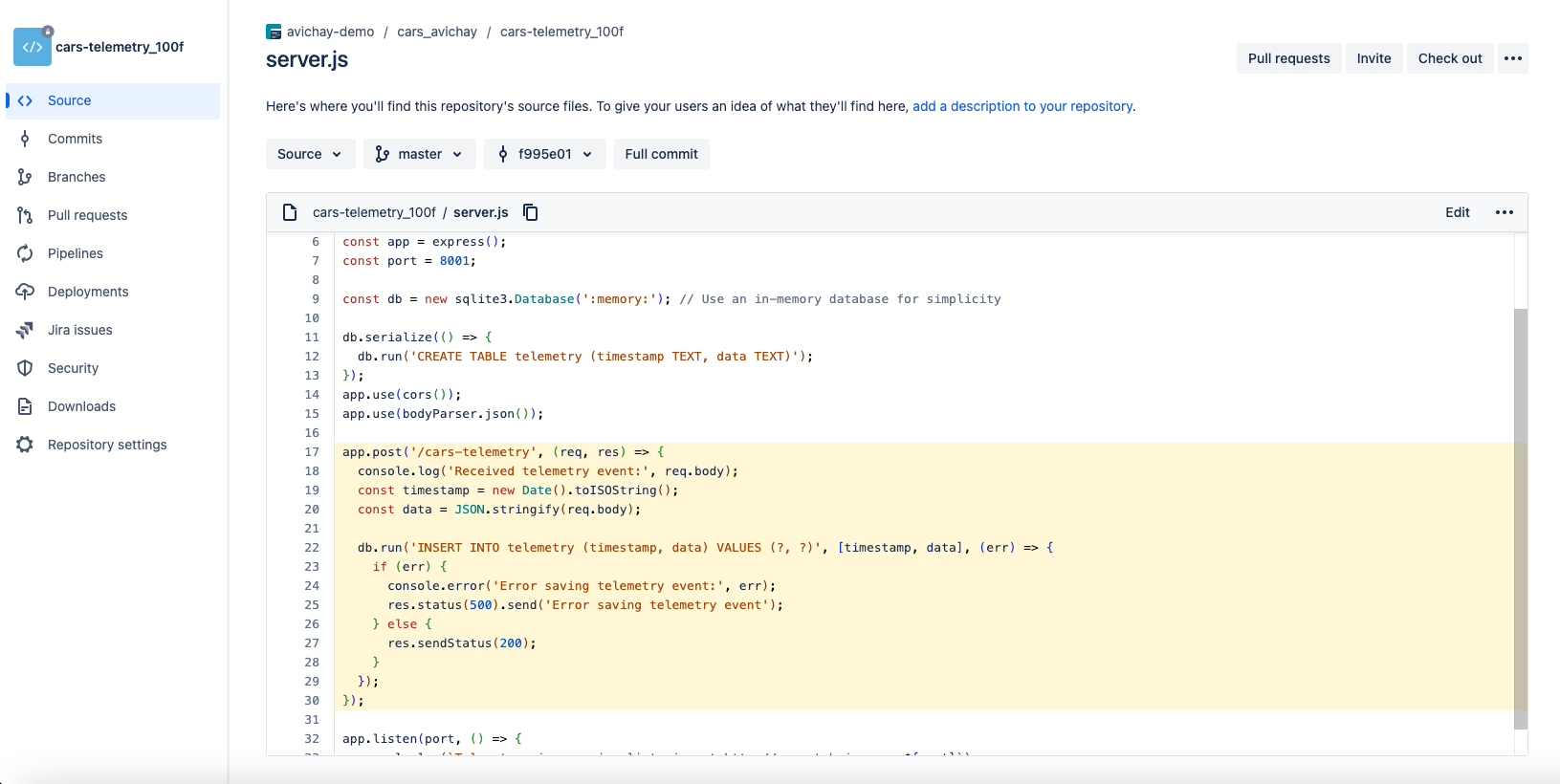Open the file actions three-dot menu
The image size is (1560, 784).
point(1504,212)
